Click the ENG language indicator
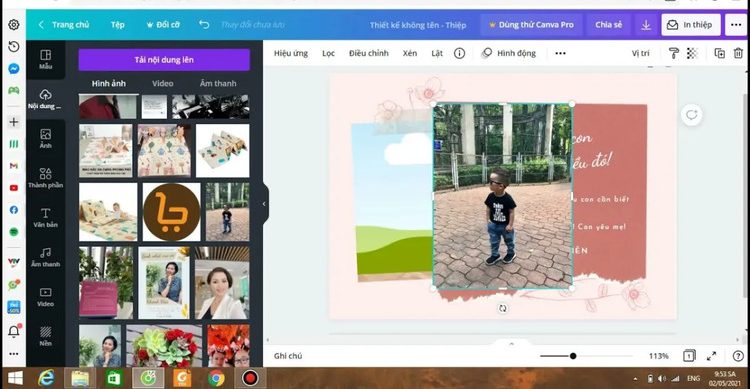 point(694,378)
